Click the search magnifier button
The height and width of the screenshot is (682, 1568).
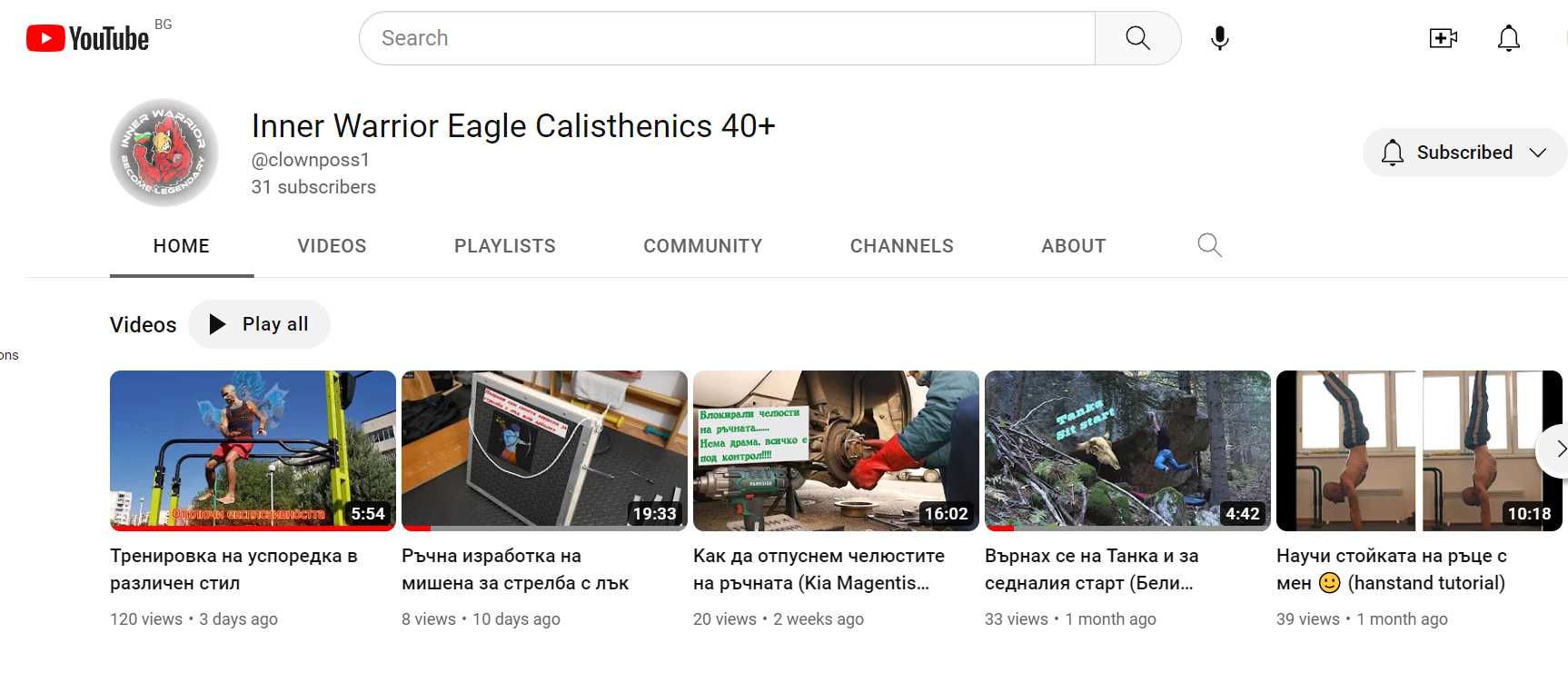point(1137,38)
